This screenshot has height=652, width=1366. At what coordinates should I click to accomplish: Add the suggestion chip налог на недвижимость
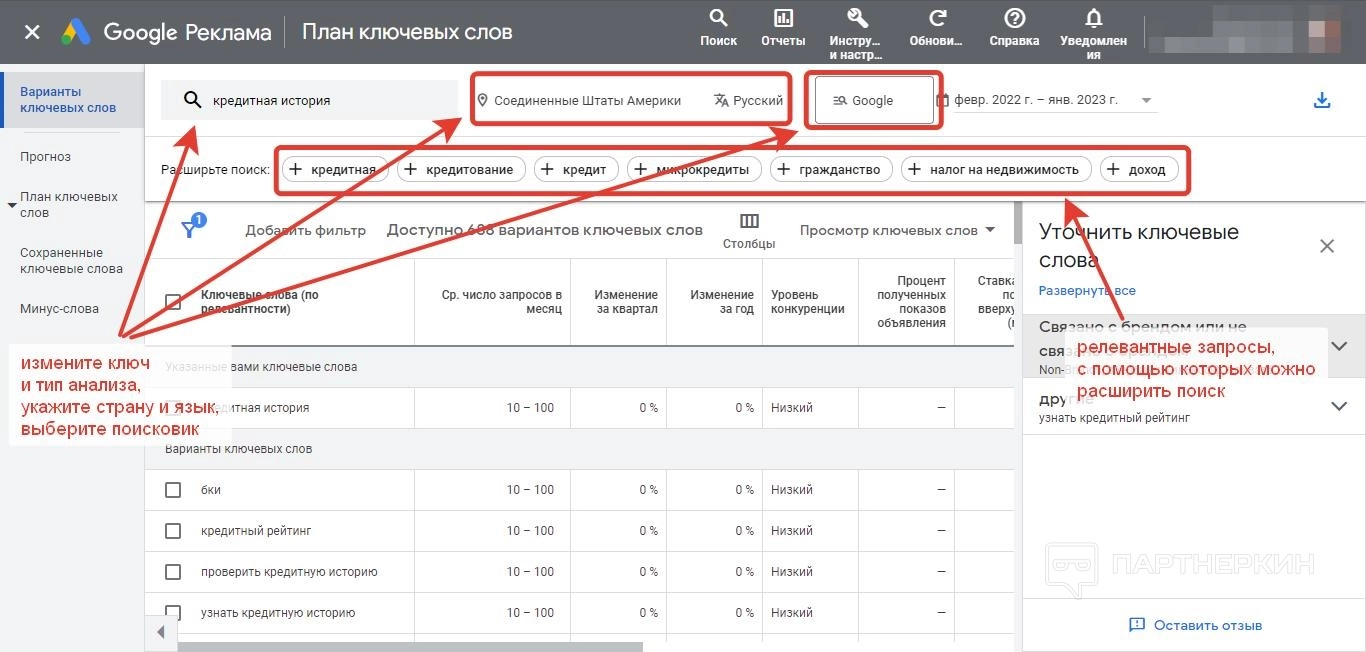pyautogui.click(x=996, y=169)
